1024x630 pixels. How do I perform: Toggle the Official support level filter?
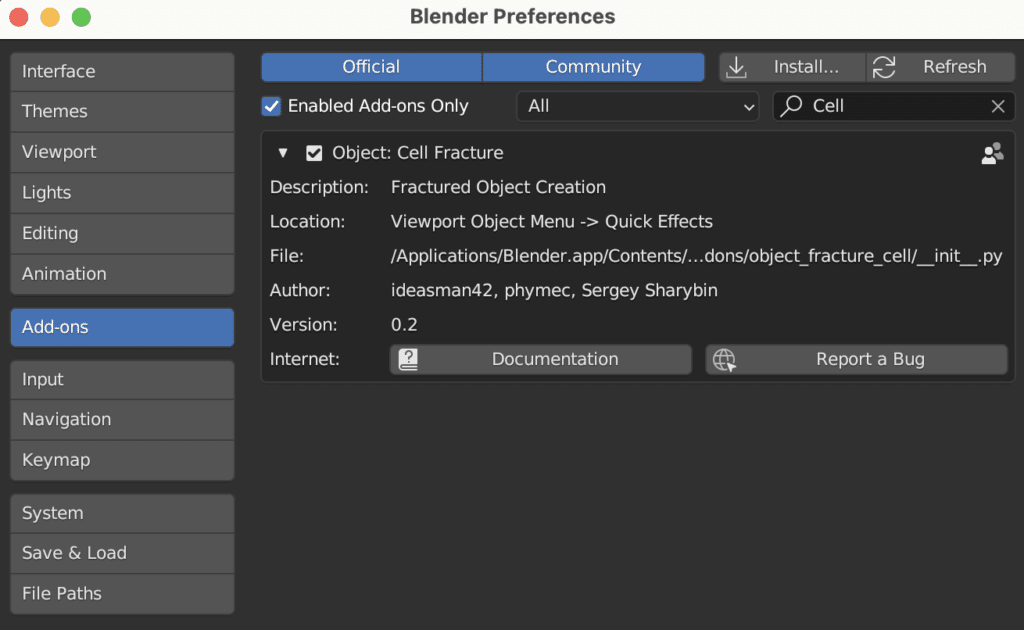[371, 67]
